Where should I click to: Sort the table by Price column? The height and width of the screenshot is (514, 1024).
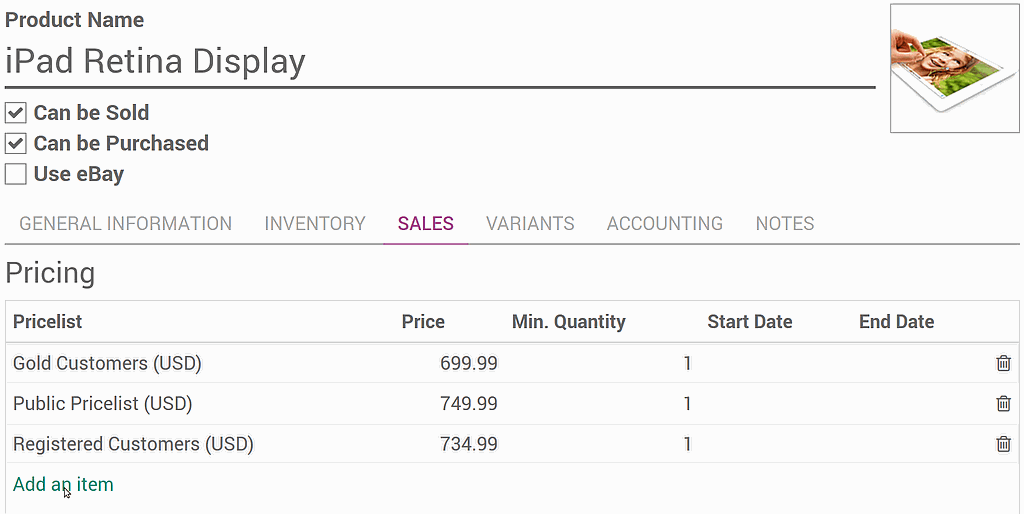coord(423,321)
